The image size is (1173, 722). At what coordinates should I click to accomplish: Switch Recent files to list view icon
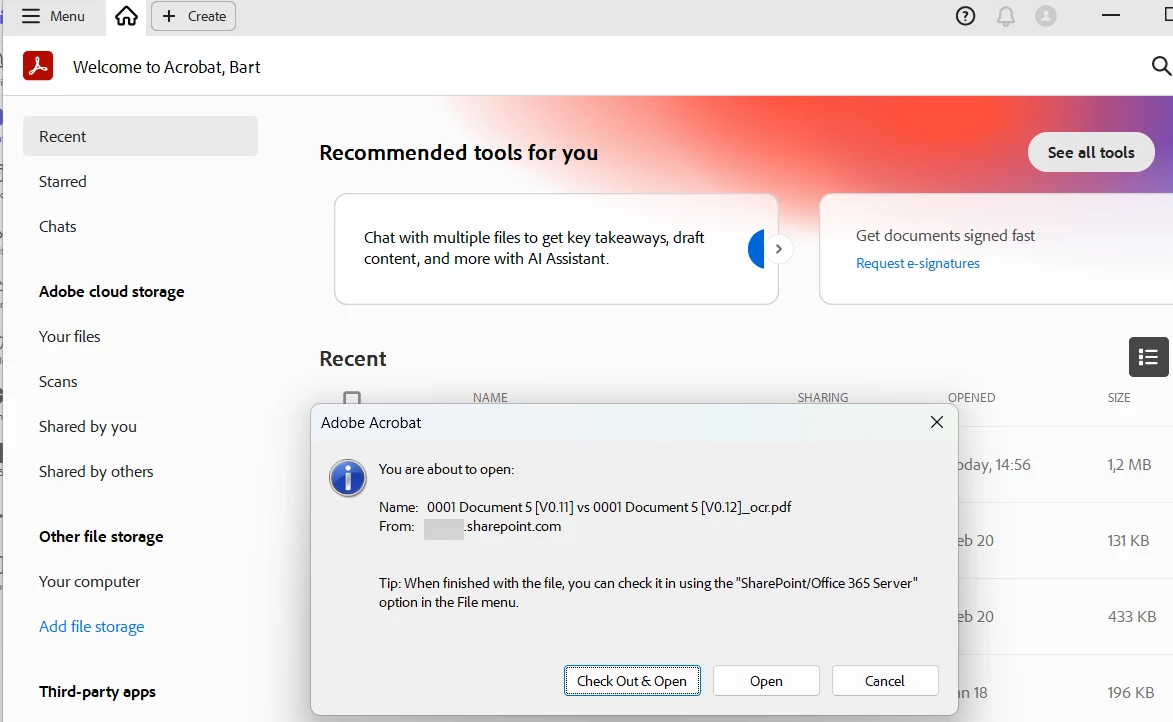pos(1148,357)
